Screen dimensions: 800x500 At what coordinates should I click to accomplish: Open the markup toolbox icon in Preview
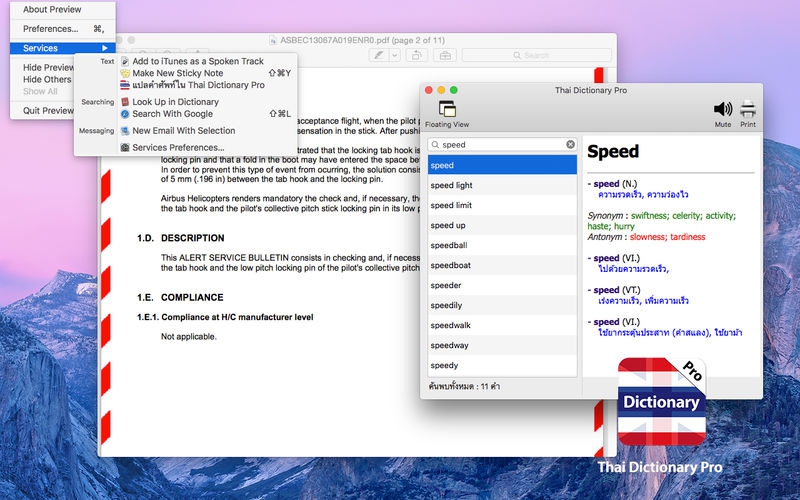(x=445, y=55)
